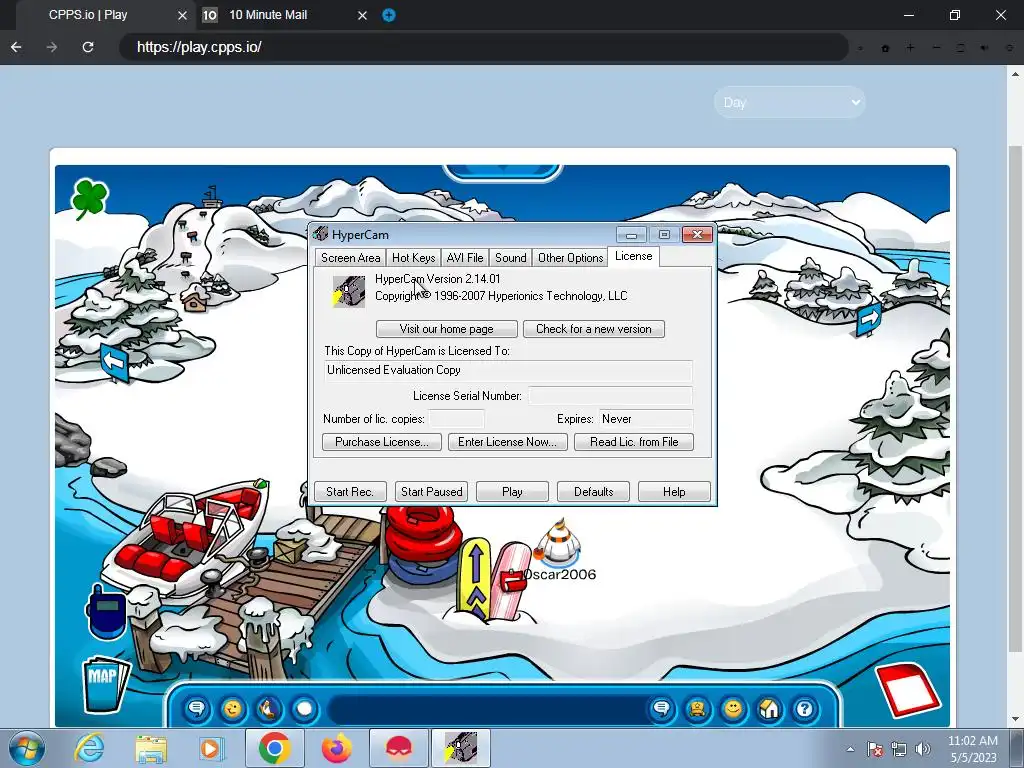The width and height of the screenshot is (1024, 768).
Task: Click the HyperCam camera logo in License tab
Action: (x=349, y=291)
